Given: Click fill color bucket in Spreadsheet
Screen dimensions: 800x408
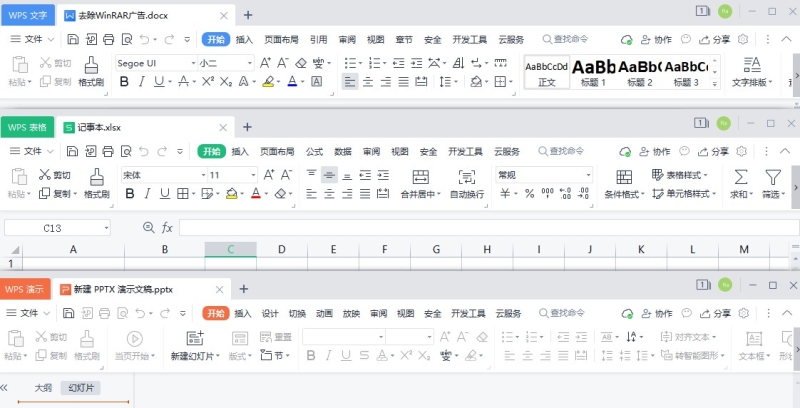Looking at the screenshot, I should (x=232, y=193).
